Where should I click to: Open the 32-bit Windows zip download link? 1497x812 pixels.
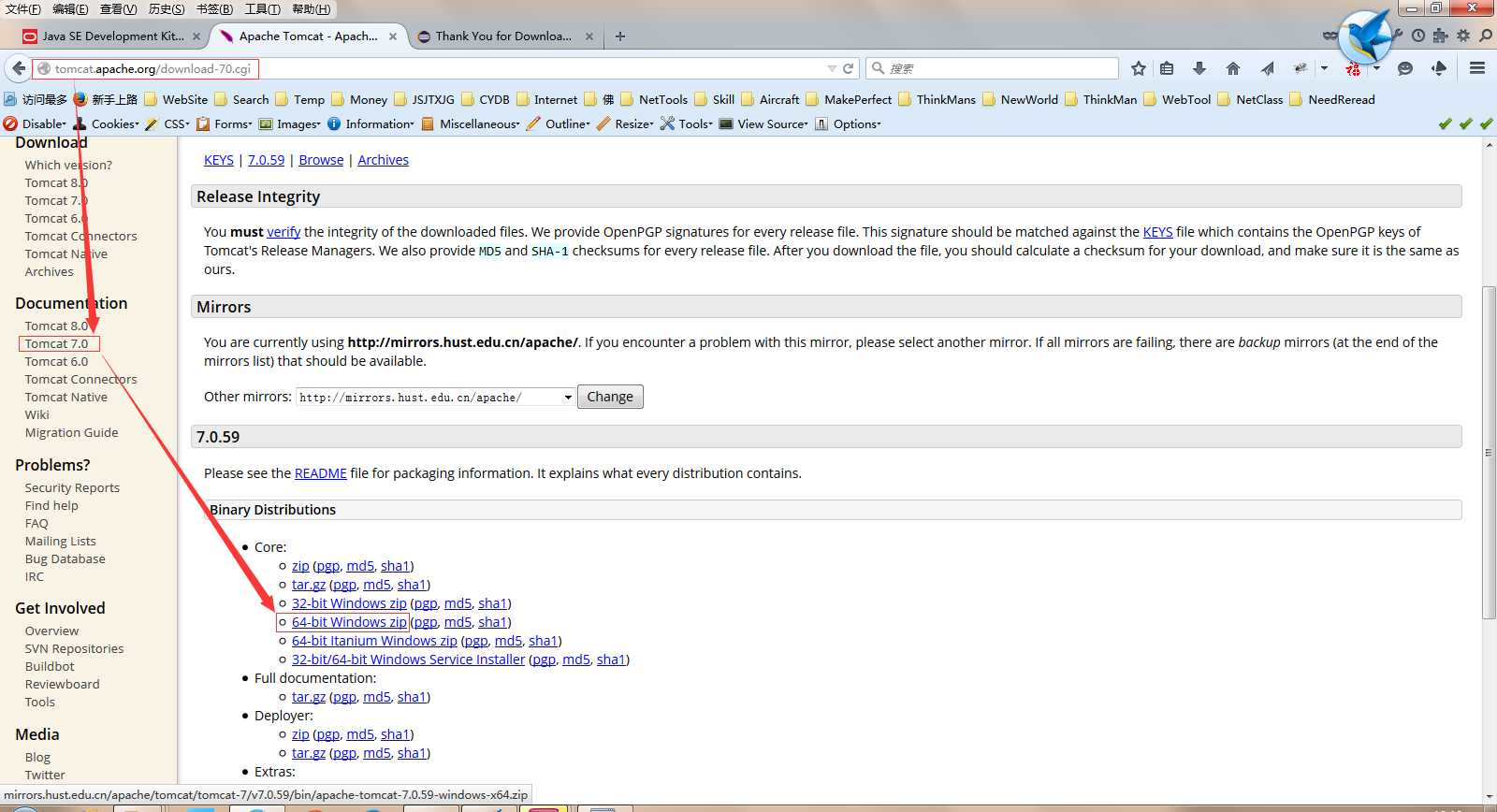point(349,603)
